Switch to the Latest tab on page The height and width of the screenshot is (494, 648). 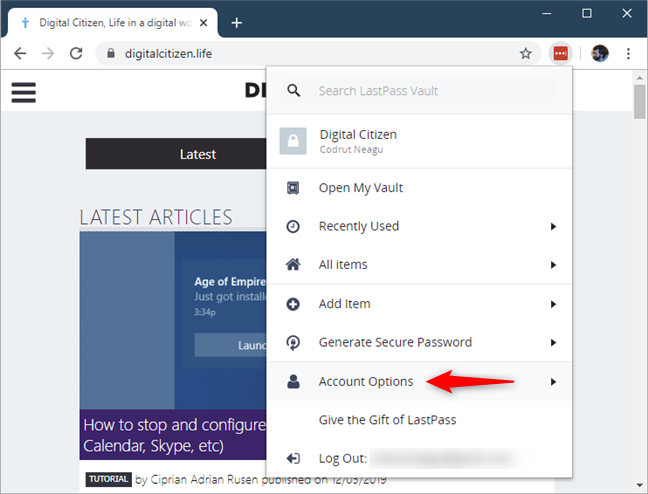click(176, 154)
